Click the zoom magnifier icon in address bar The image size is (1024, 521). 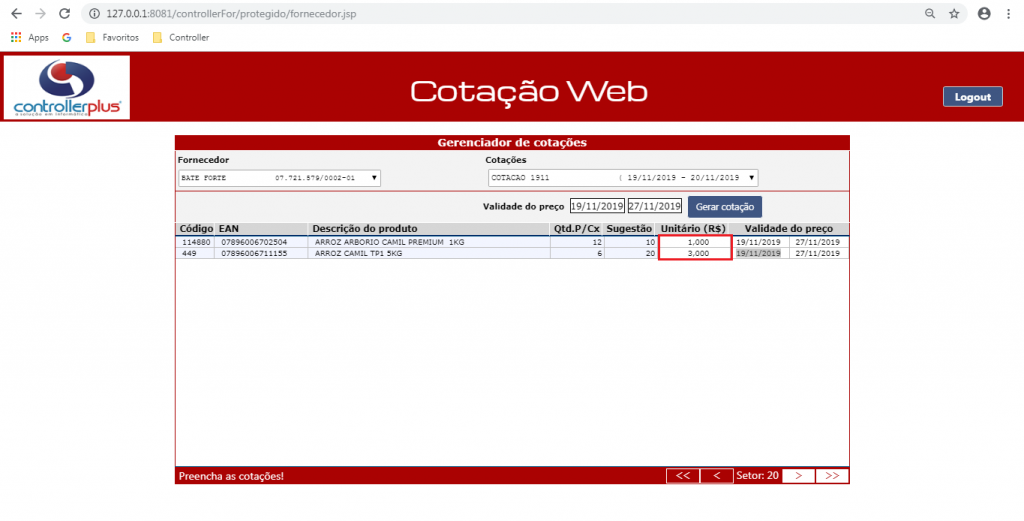click(930, 14)
